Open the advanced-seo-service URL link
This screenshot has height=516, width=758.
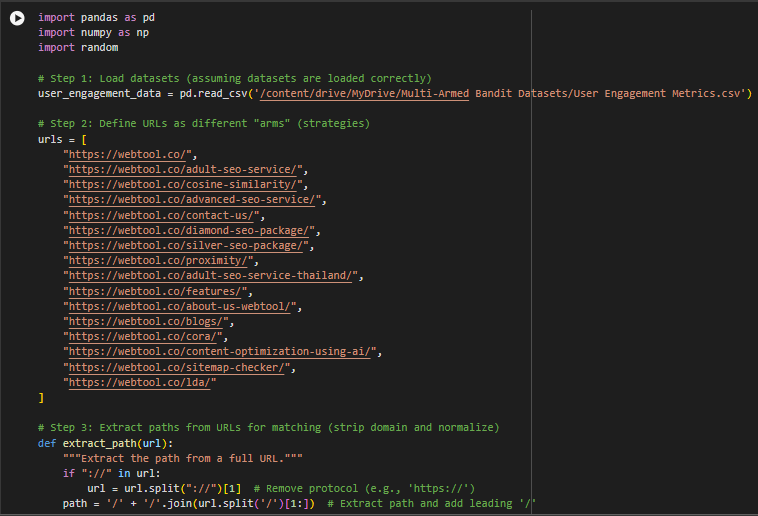coord(192,199)
